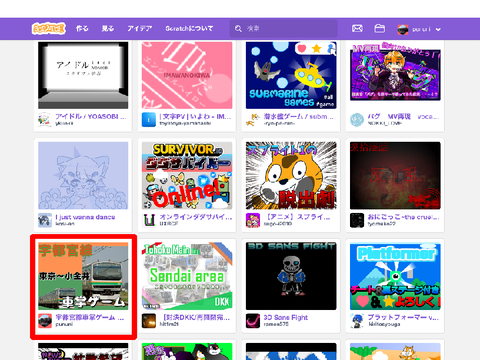The height and width of the screenshot is (360, 480).
Task: Click the '3D Sans Fight' title link
Action: [x=286, y=317]
